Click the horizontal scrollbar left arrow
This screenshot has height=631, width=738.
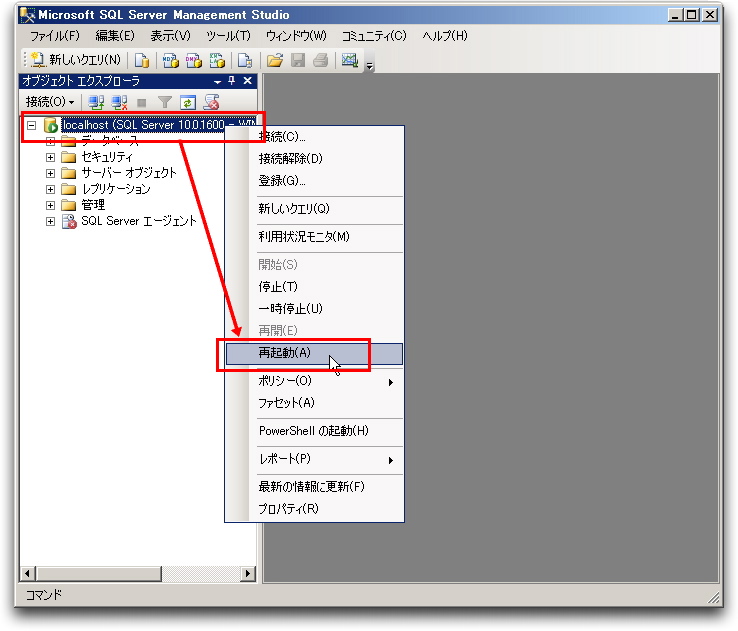pos(28,574)
